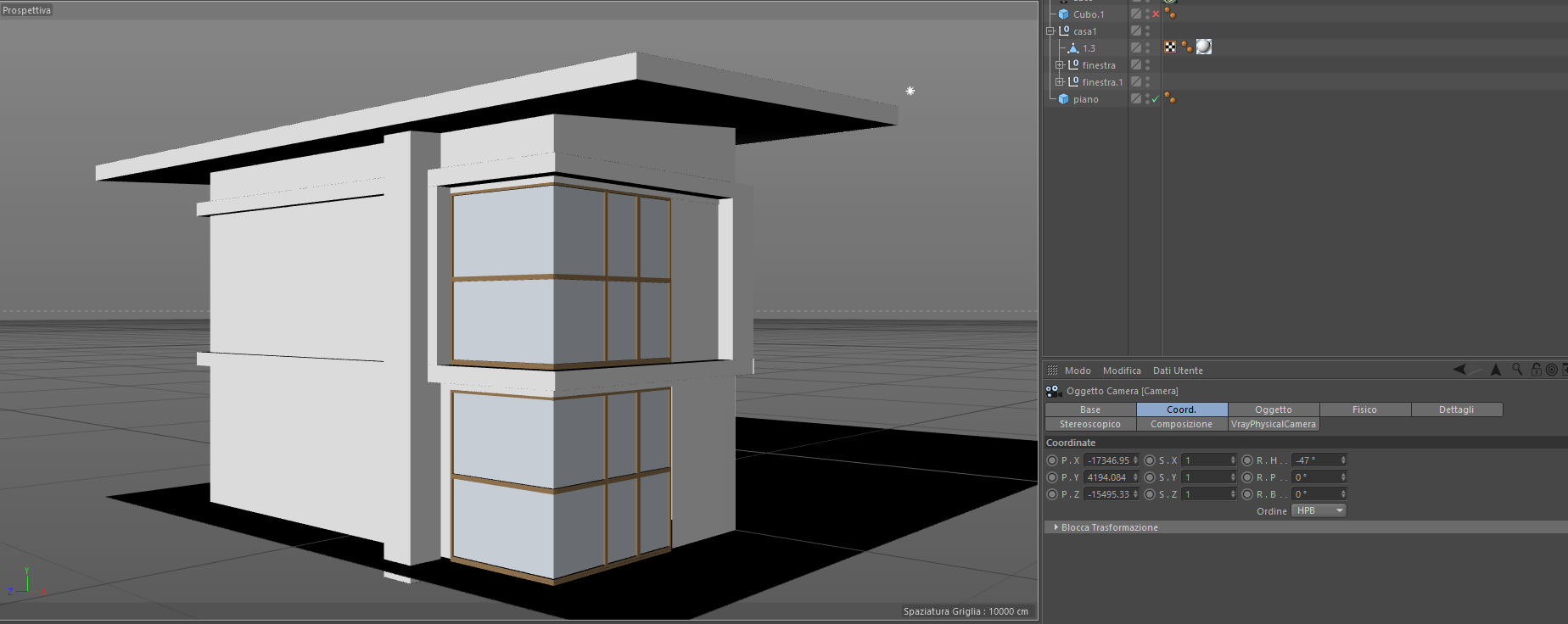1568x624 pixels.
Task: Select the white sphere material tag on 1.3
Action: click(1203, 47)
